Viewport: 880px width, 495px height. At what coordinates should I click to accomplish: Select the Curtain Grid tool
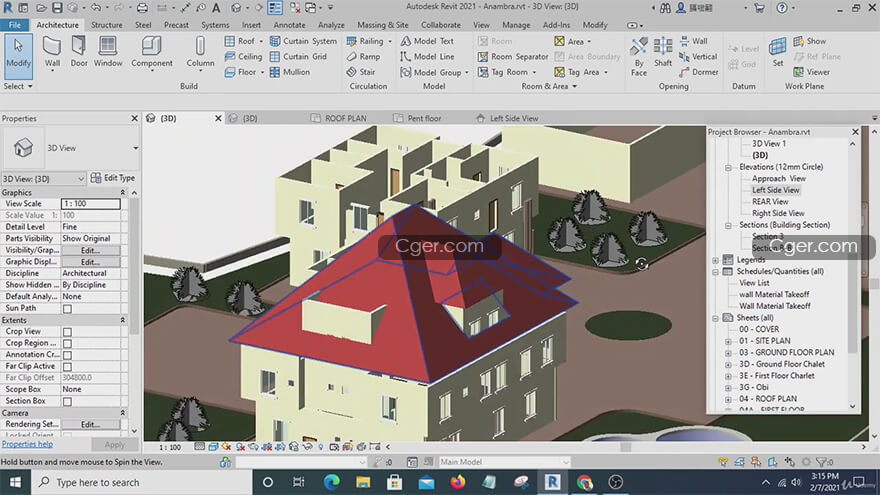tap(298, 57)
